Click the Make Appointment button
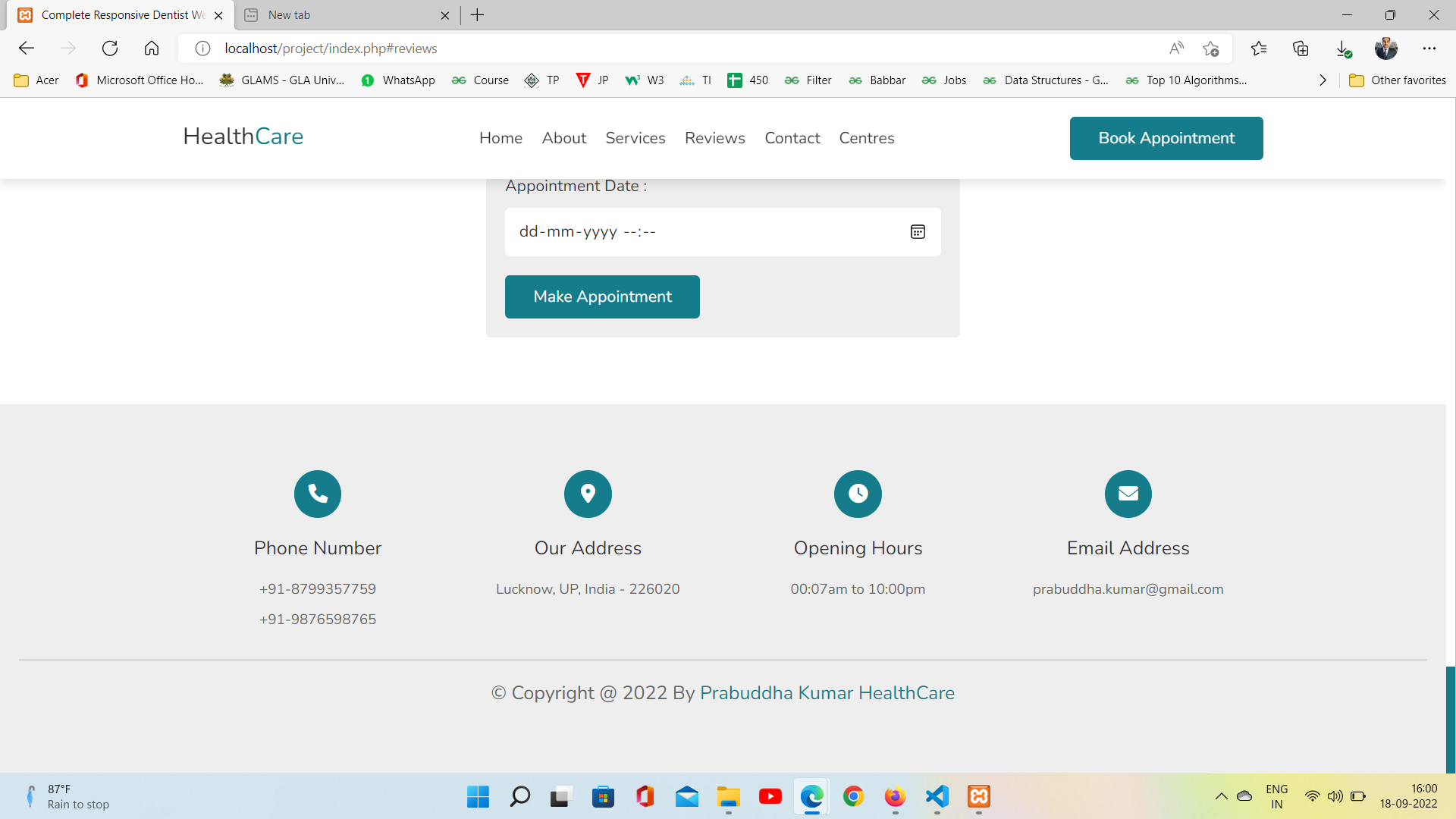The height and width of the screenshot is (819, 1456). (x=602, y=297)
